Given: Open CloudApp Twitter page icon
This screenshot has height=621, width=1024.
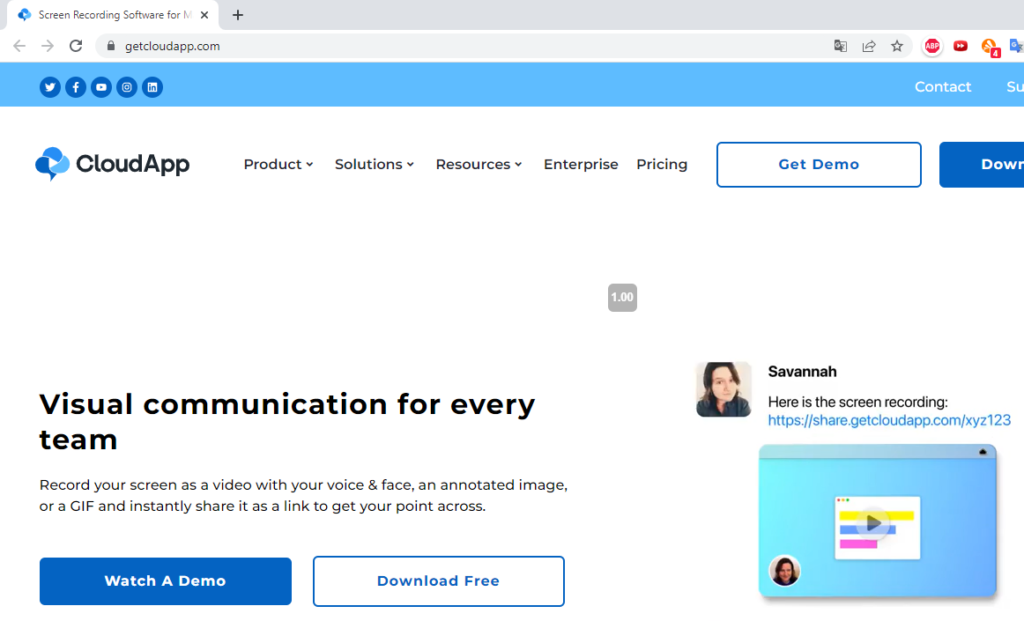Looking at the screenshot, I should tap(50, 87).
